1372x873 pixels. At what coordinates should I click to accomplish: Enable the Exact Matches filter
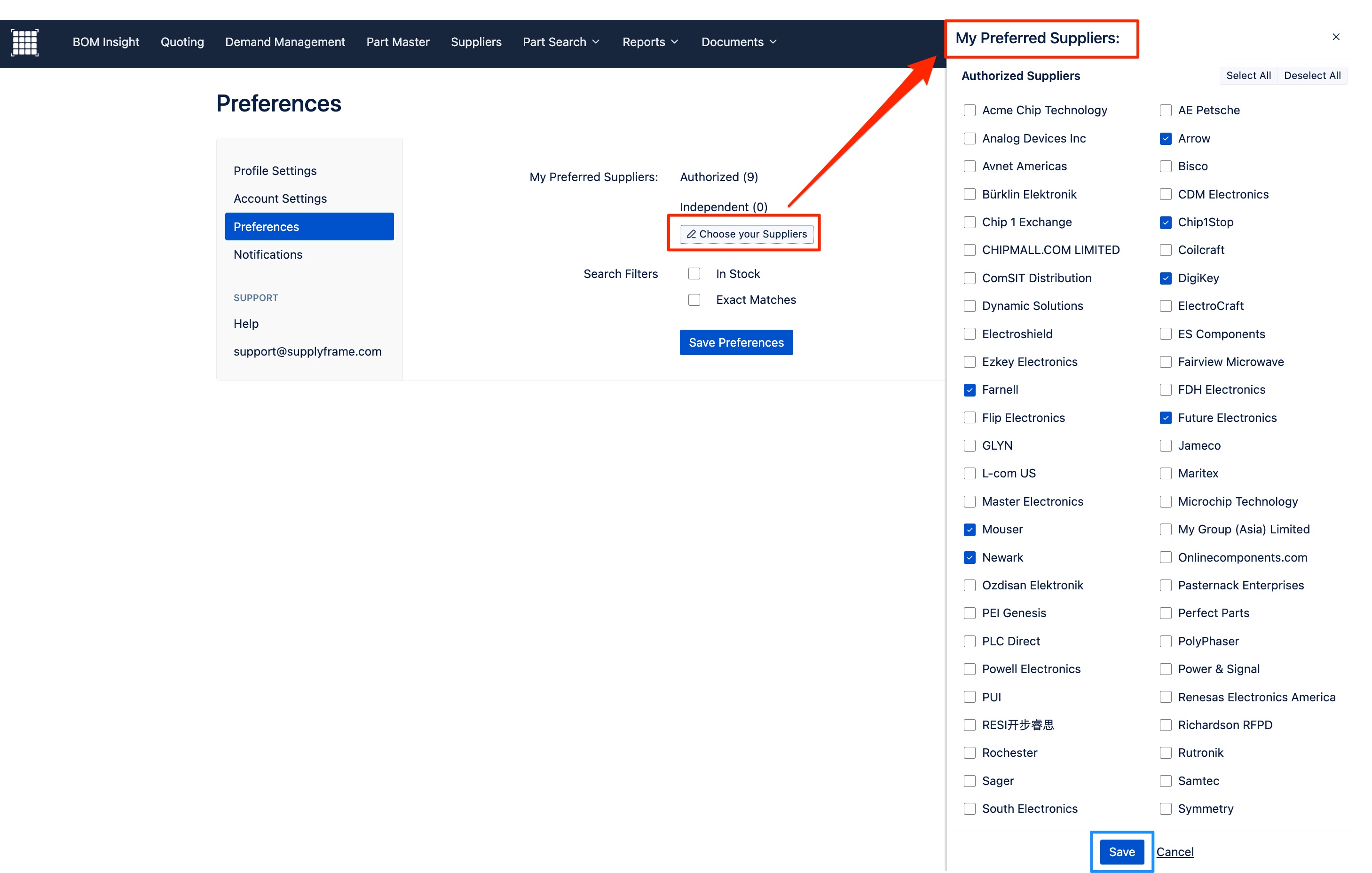pos(694,300)
